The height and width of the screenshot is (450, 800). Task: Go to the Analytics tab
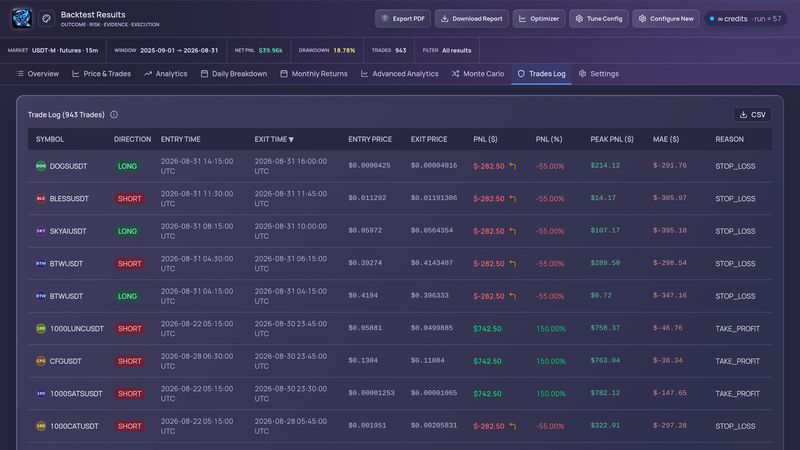pyautogui.click(x=166, y=74)
